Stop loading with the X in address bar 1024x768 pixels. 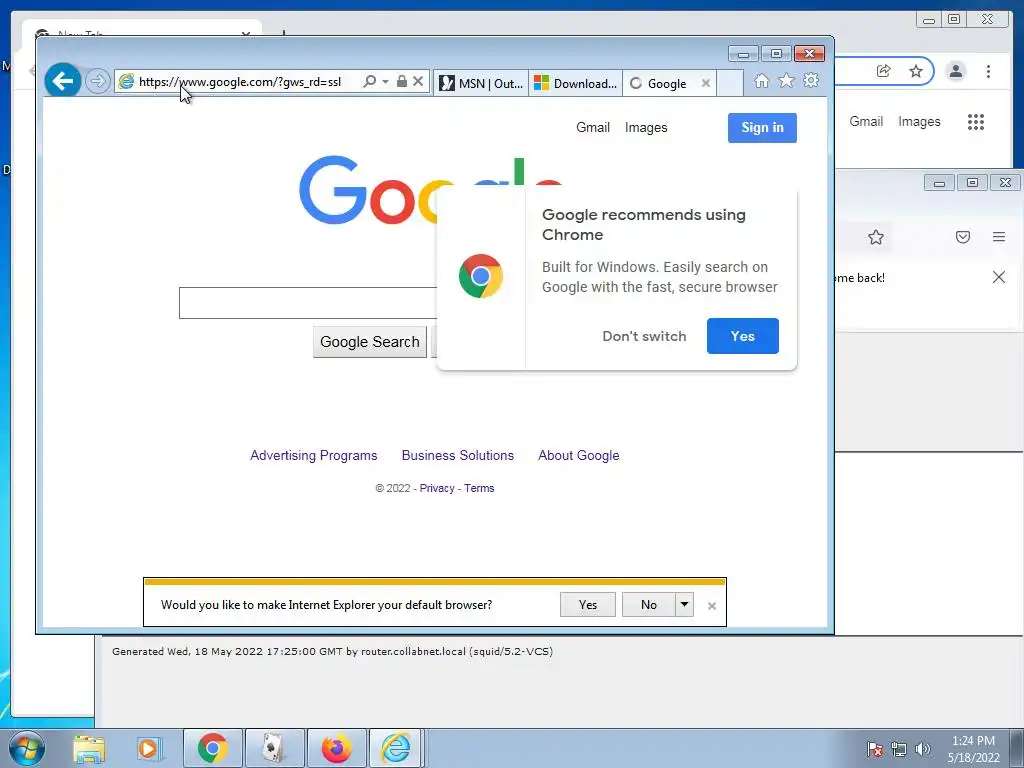point(418,82)
